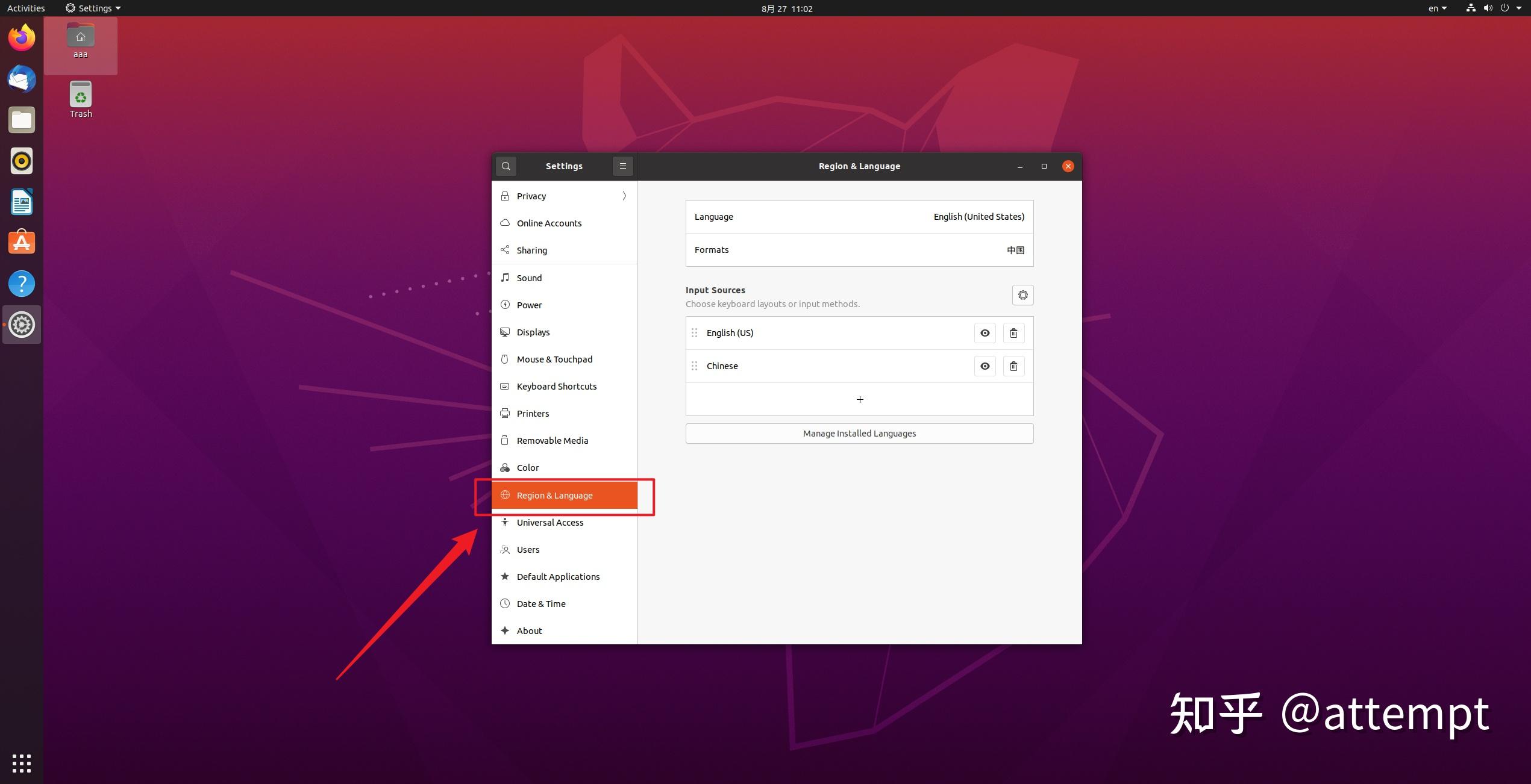This screenshot has height=784, width=1531.
Task: Open Firefox from the dock
Action: coord(22,38)
